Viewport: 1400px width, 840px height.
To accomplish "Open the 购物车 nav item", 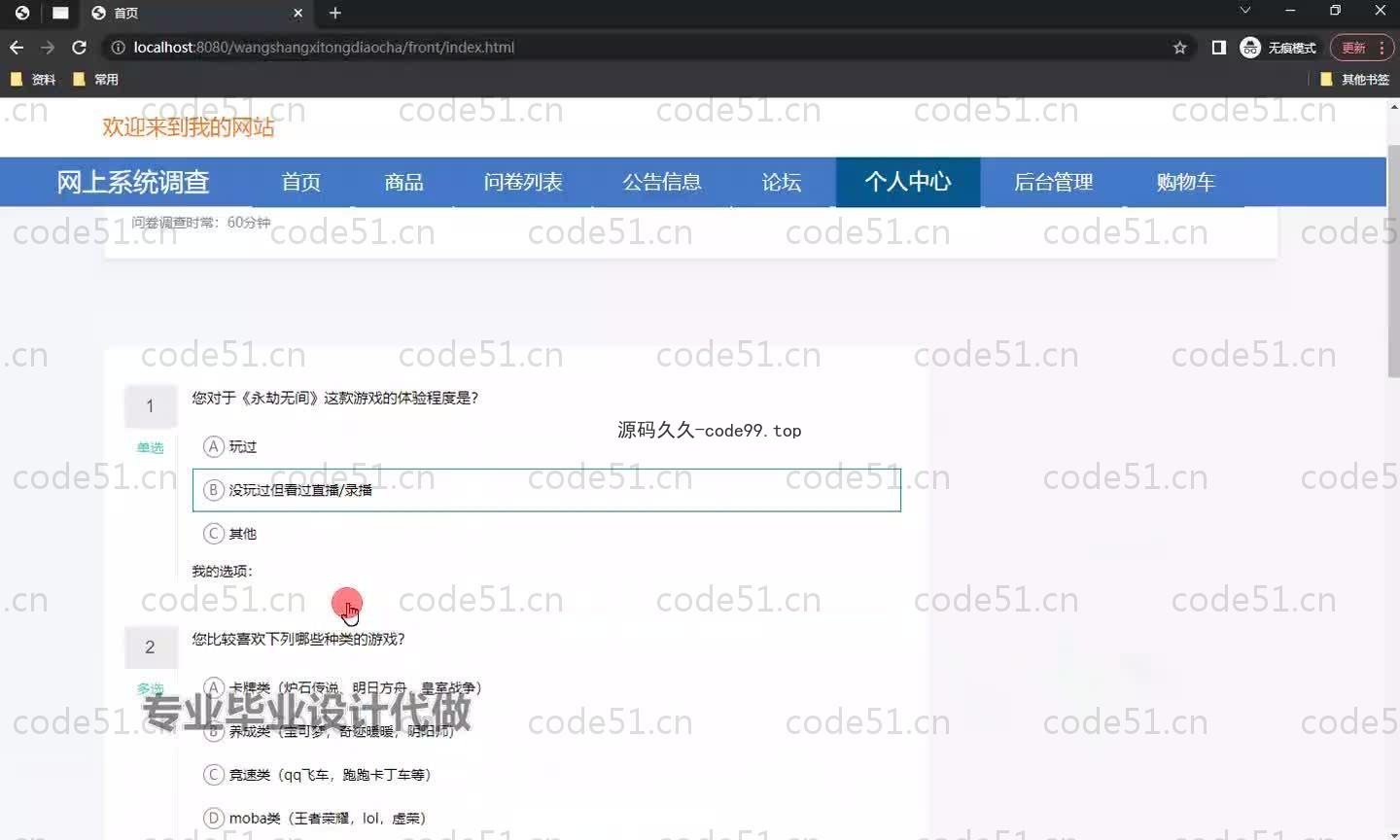I will 1185,182.
